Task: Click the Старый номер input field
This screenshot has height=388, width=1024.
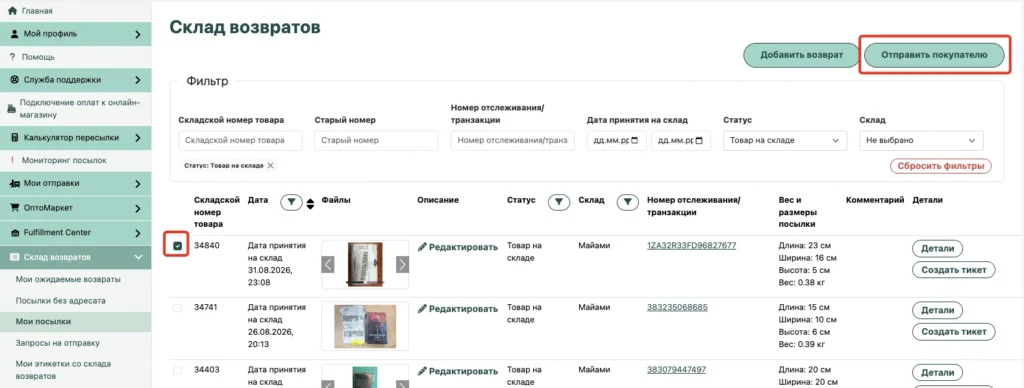Action: (x=376, y=140)
